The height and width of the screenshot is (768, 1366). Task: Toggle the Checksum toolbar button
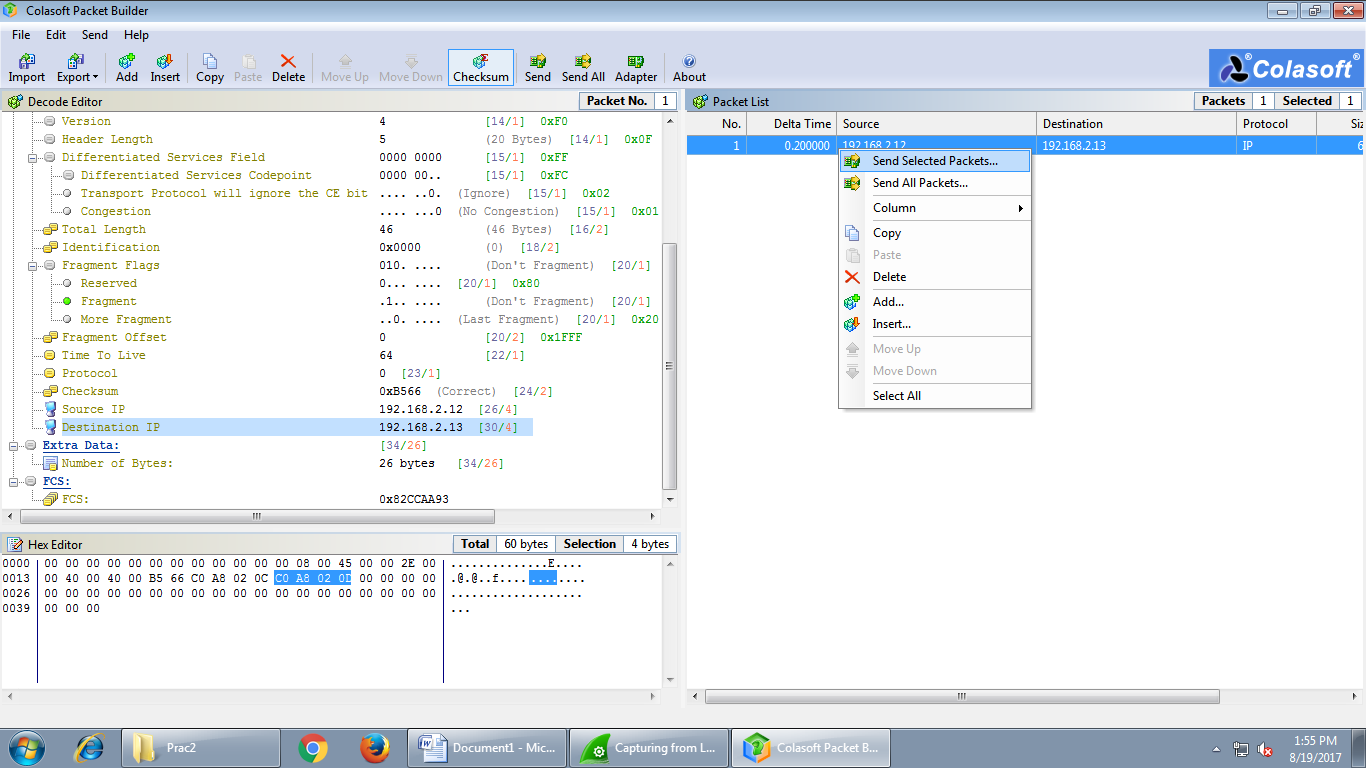coord(481,67)
